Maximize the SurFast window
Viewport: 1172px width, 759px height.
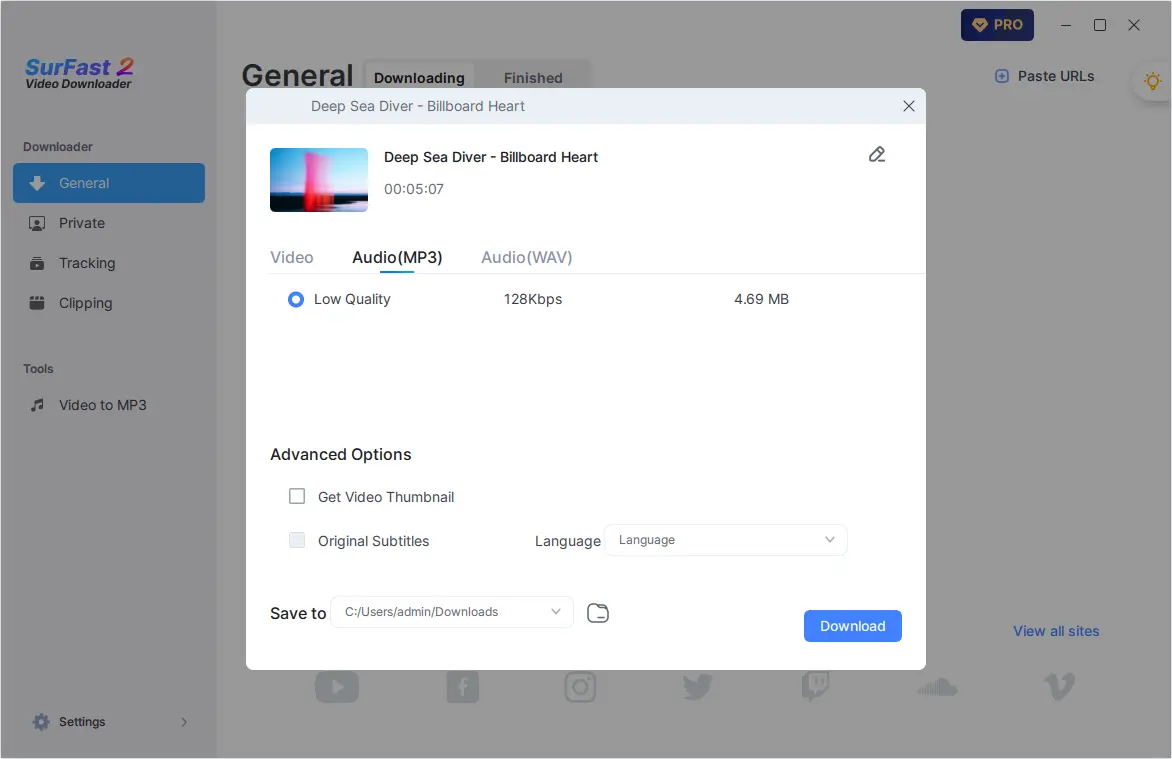[x=1100, y=25]
